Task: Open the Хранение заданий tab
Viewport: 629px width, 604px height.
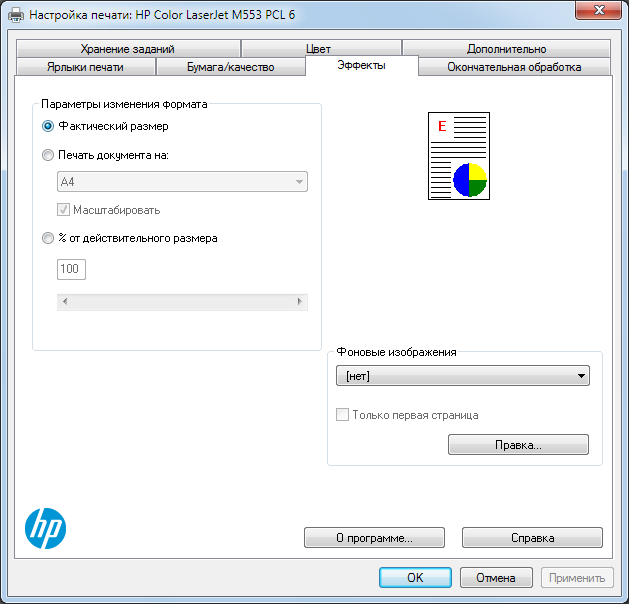Action: pyautogui.click(x=127, y=49)
